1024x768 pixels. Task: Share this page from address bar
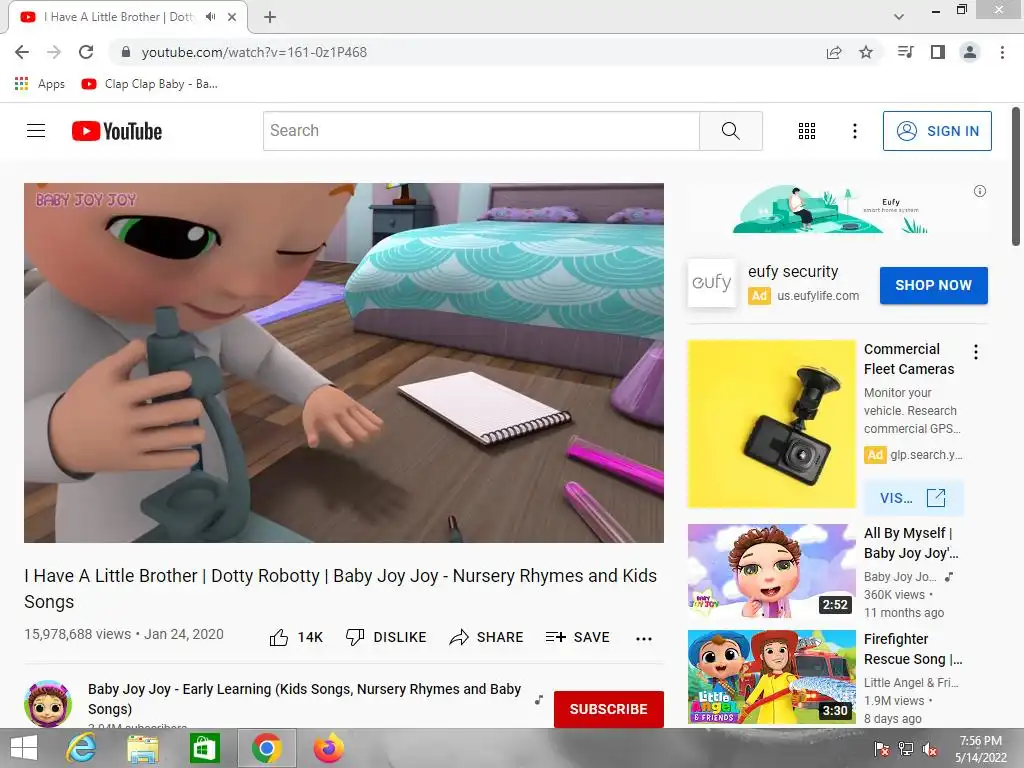pos(834,52)
